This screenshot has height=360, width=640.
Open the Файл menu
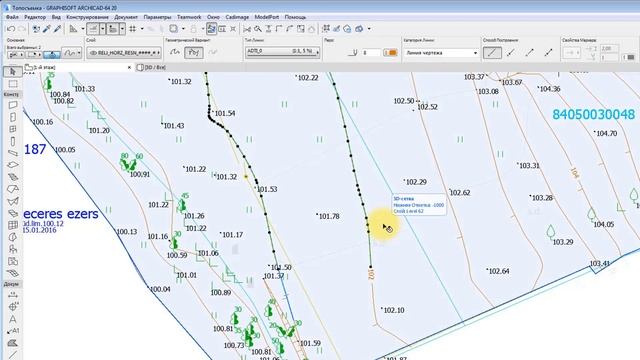[12, 17]
